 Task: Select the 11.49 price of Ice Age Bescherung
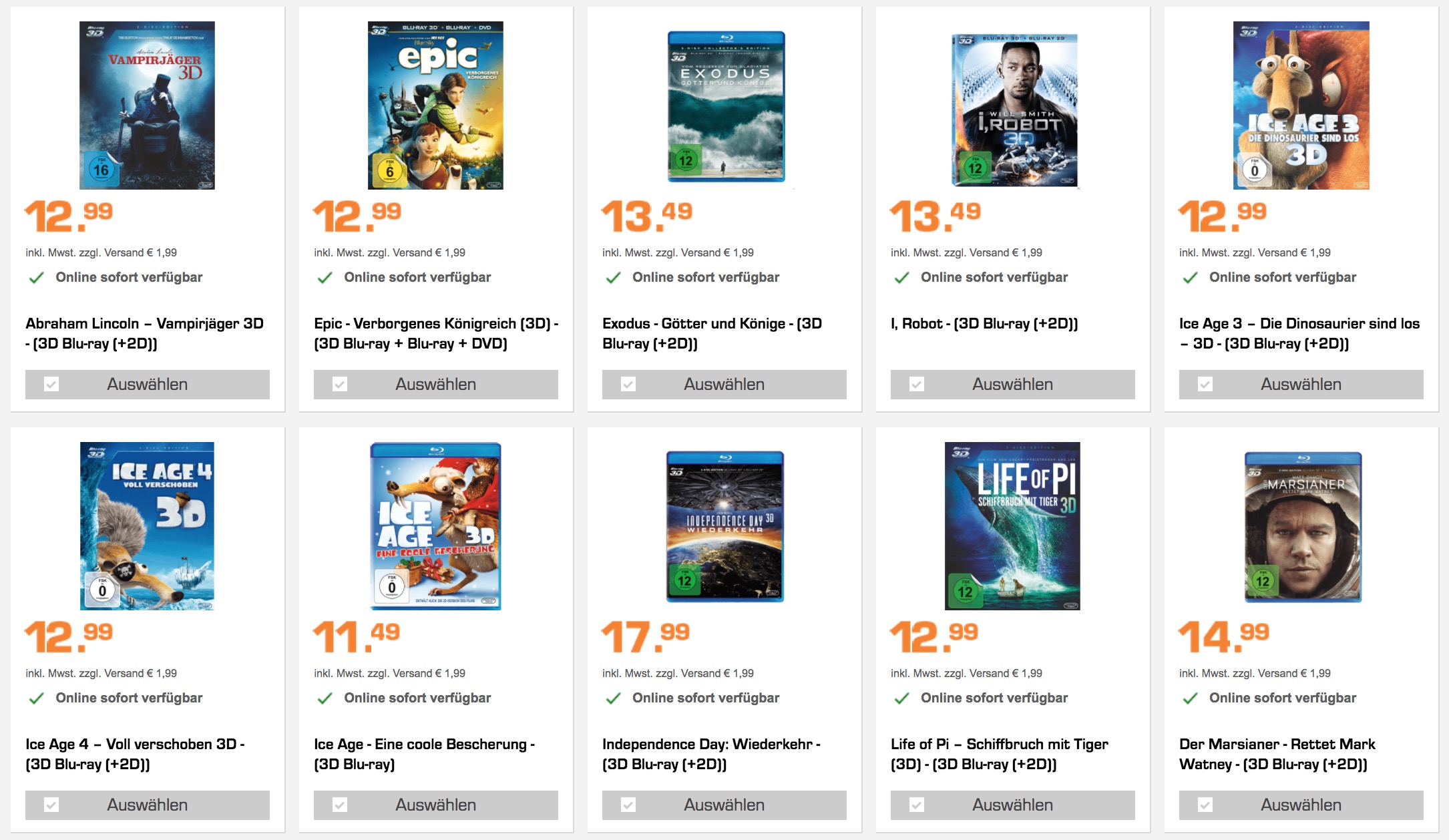tap(357, 636)
